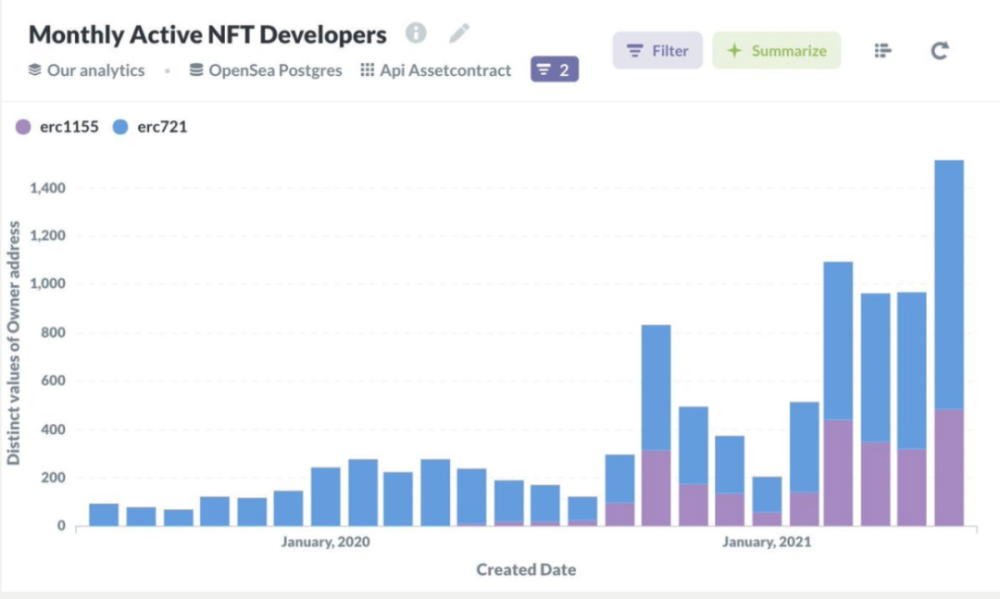Click the blue erc721 legend color dot

(x=121, y=128)
